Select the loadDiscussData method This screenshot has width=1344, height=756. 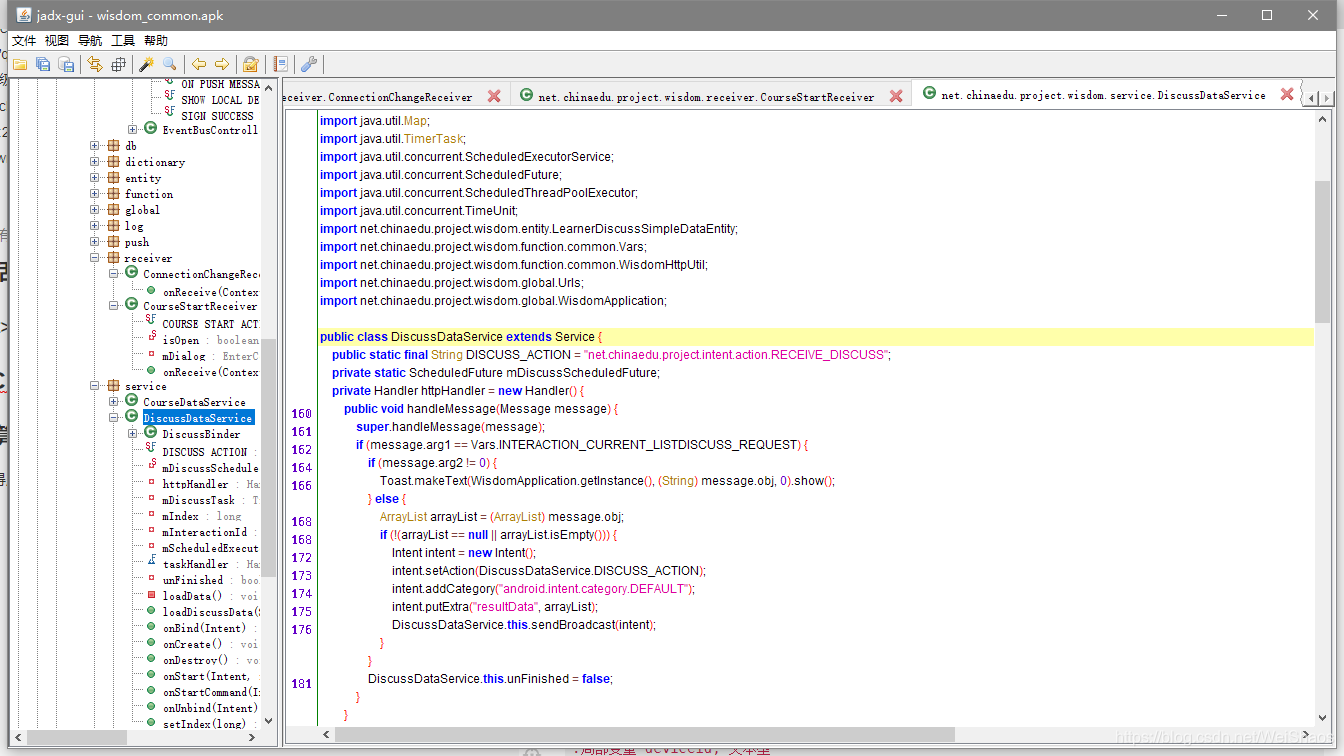pos(210,612)
